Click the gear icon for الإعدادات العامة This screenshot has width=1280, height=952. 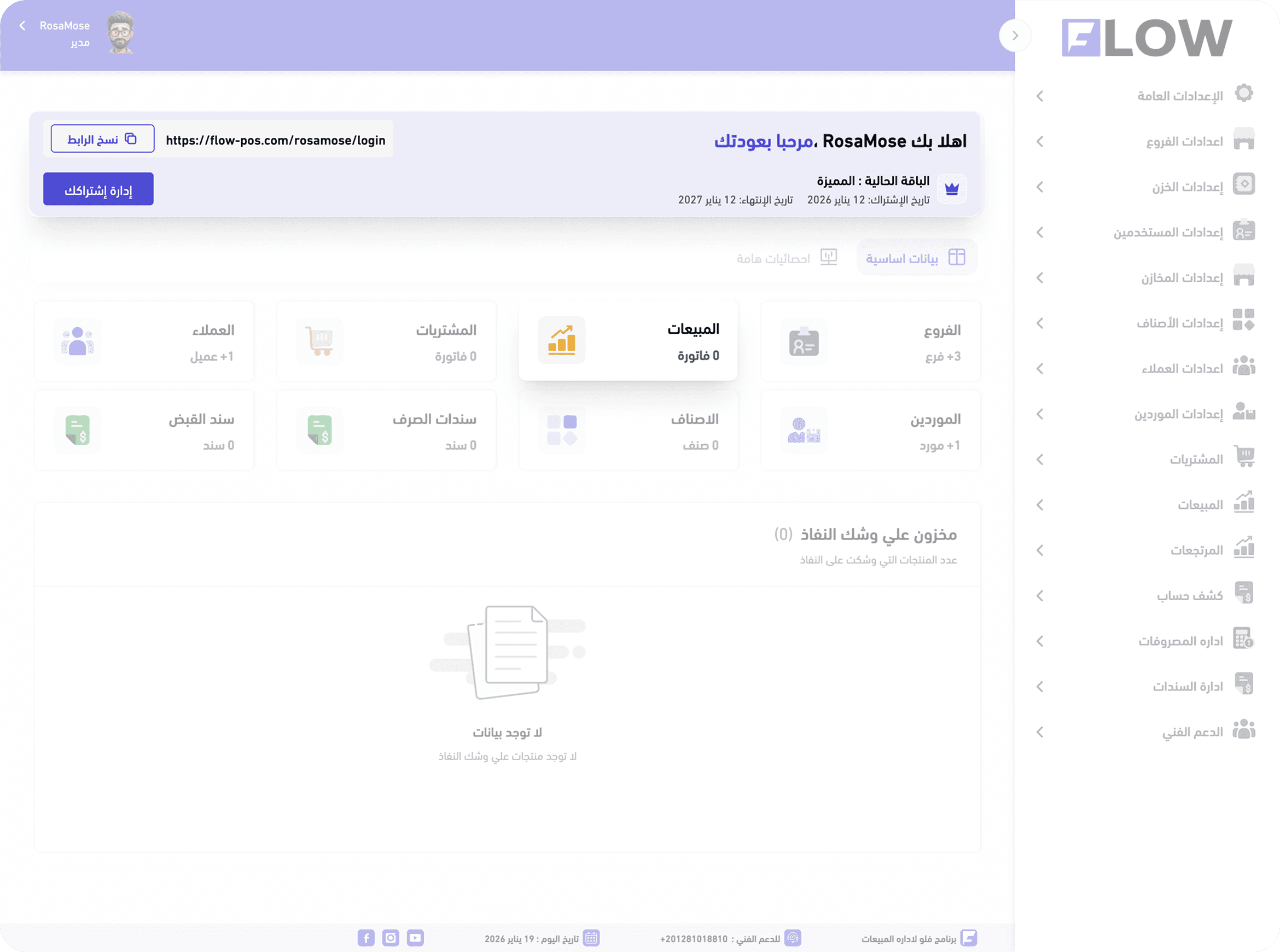point(1244,94)
